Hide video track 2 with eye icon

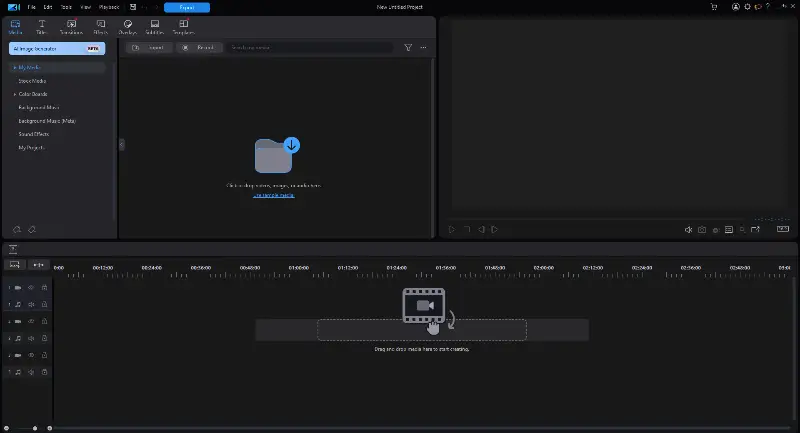[x=31, y=321]
